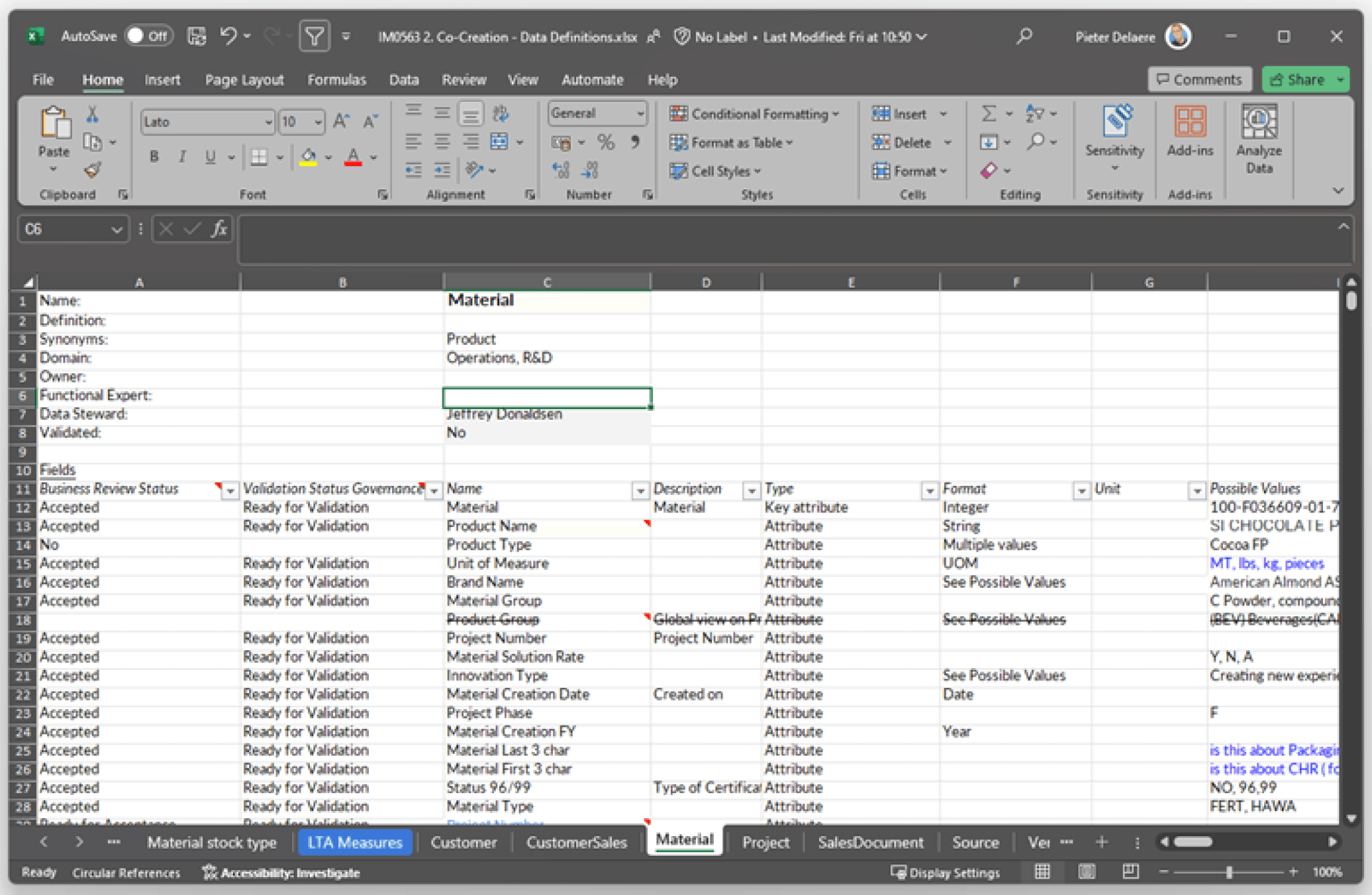Open the General number format dropdown
Screen dimensions: 1372x895
tap(640, 113)
